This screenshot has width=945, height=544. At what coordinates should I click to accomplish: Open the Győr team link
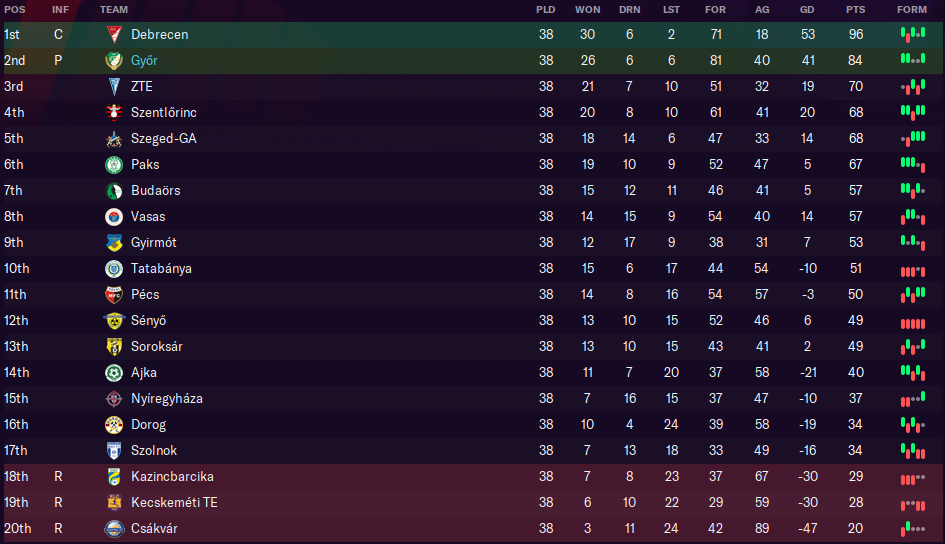144,60
